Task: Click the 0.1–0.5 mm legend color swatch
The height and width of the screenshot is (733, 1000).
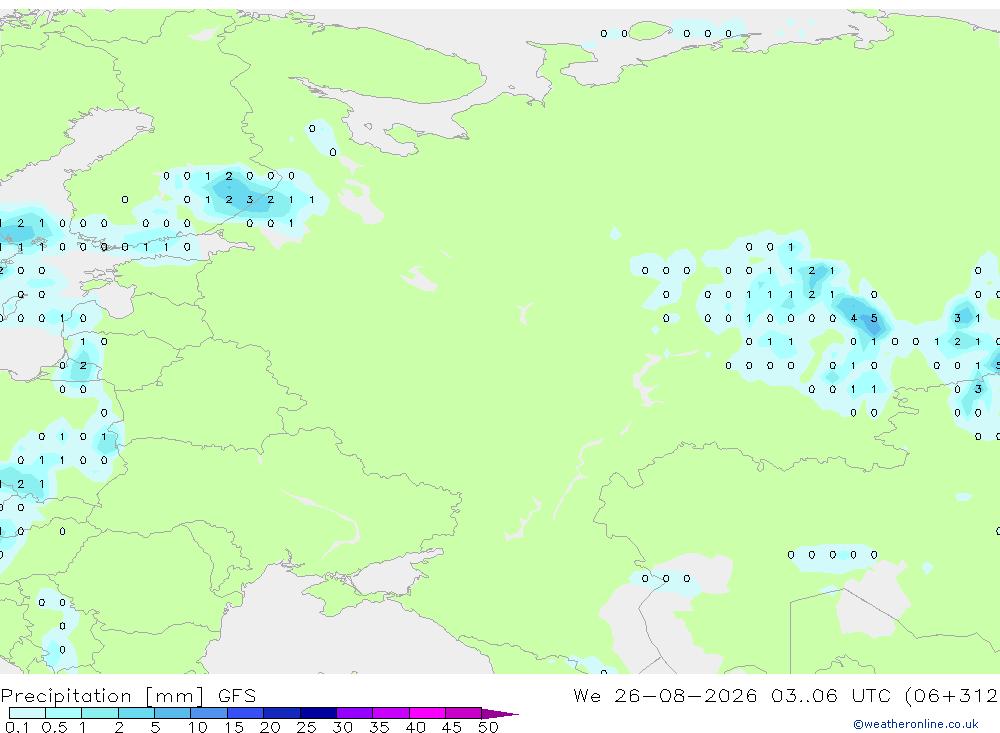Action: pos(27,713)
